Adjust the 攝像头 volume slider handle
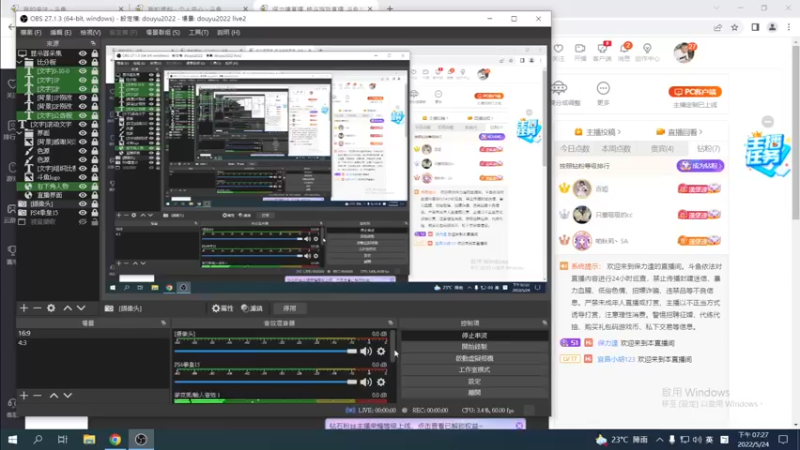Viewport: 800px width, 450px height. point(352,351)
